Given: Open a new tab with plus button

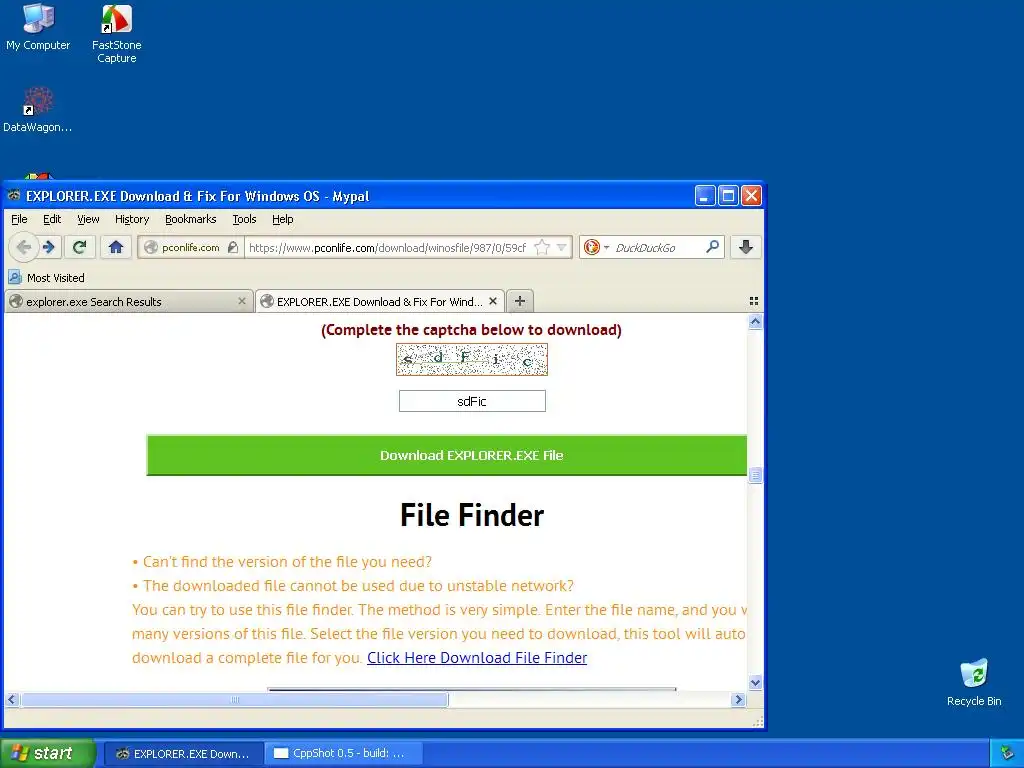Looking at the screenshot, I should click(520, 301).
